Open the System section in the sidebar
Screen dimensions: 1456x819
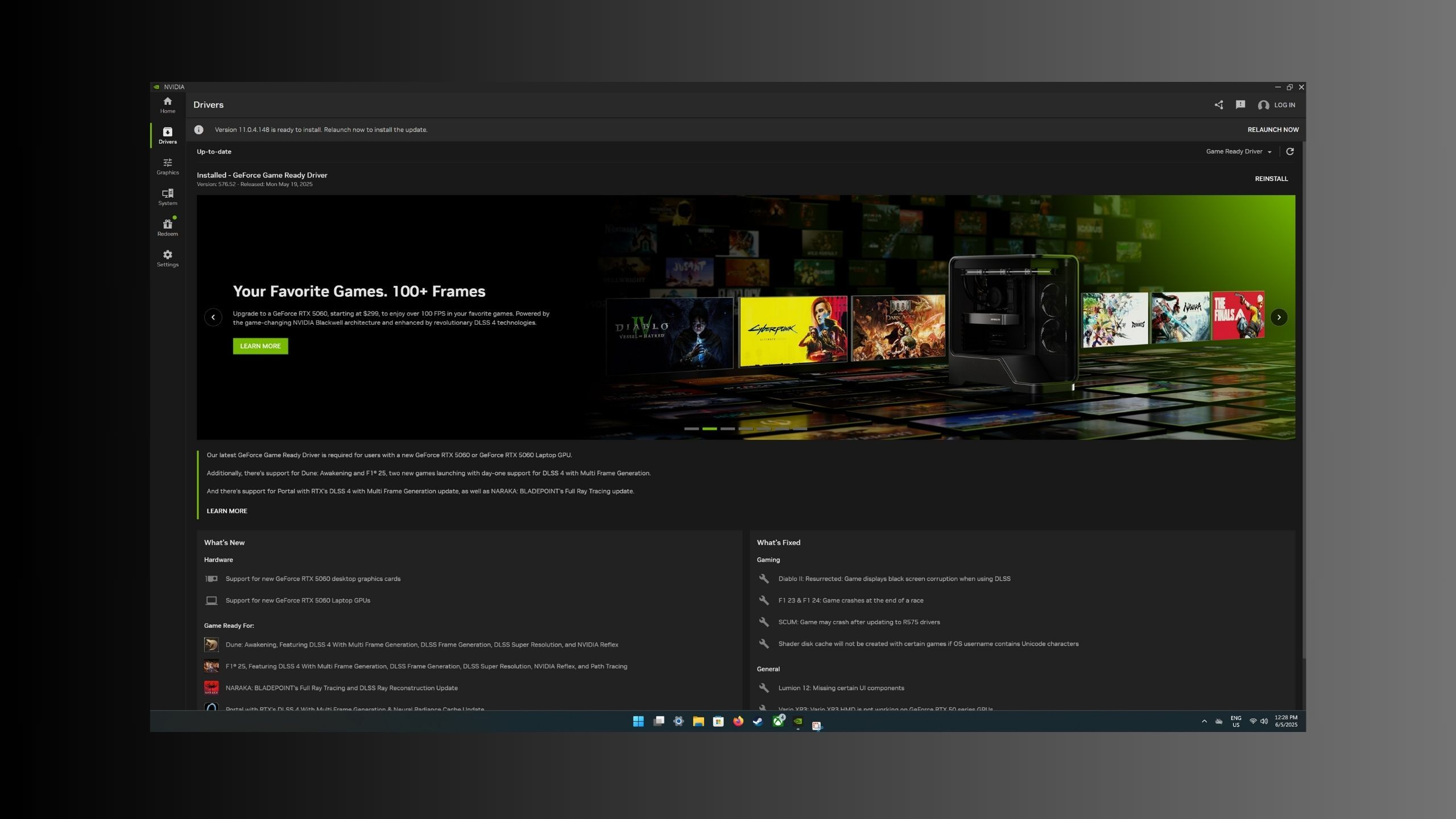(x=167, y=197)
